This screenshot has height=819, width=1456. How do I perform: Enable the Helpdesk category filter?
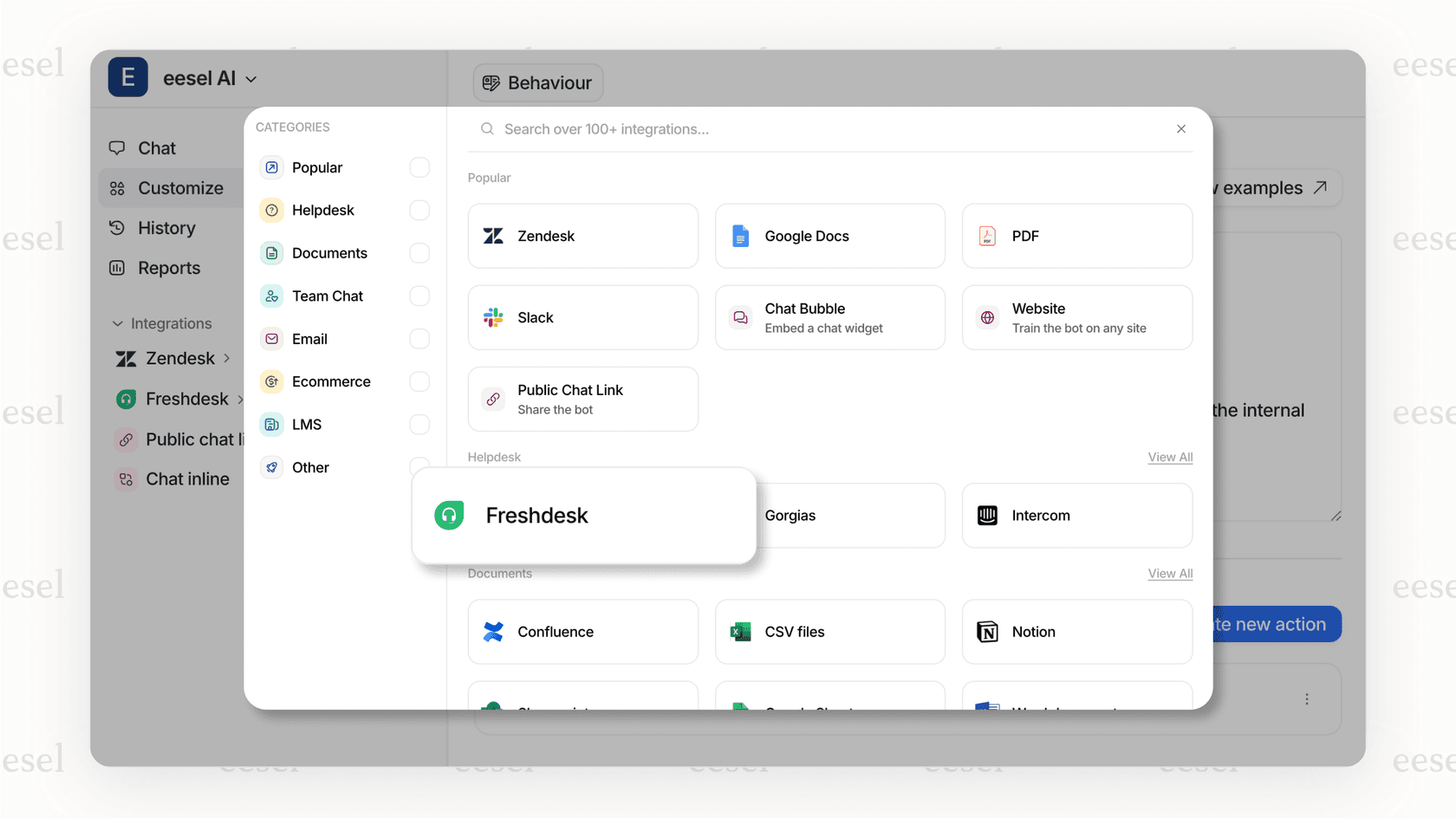coord(419,211)
